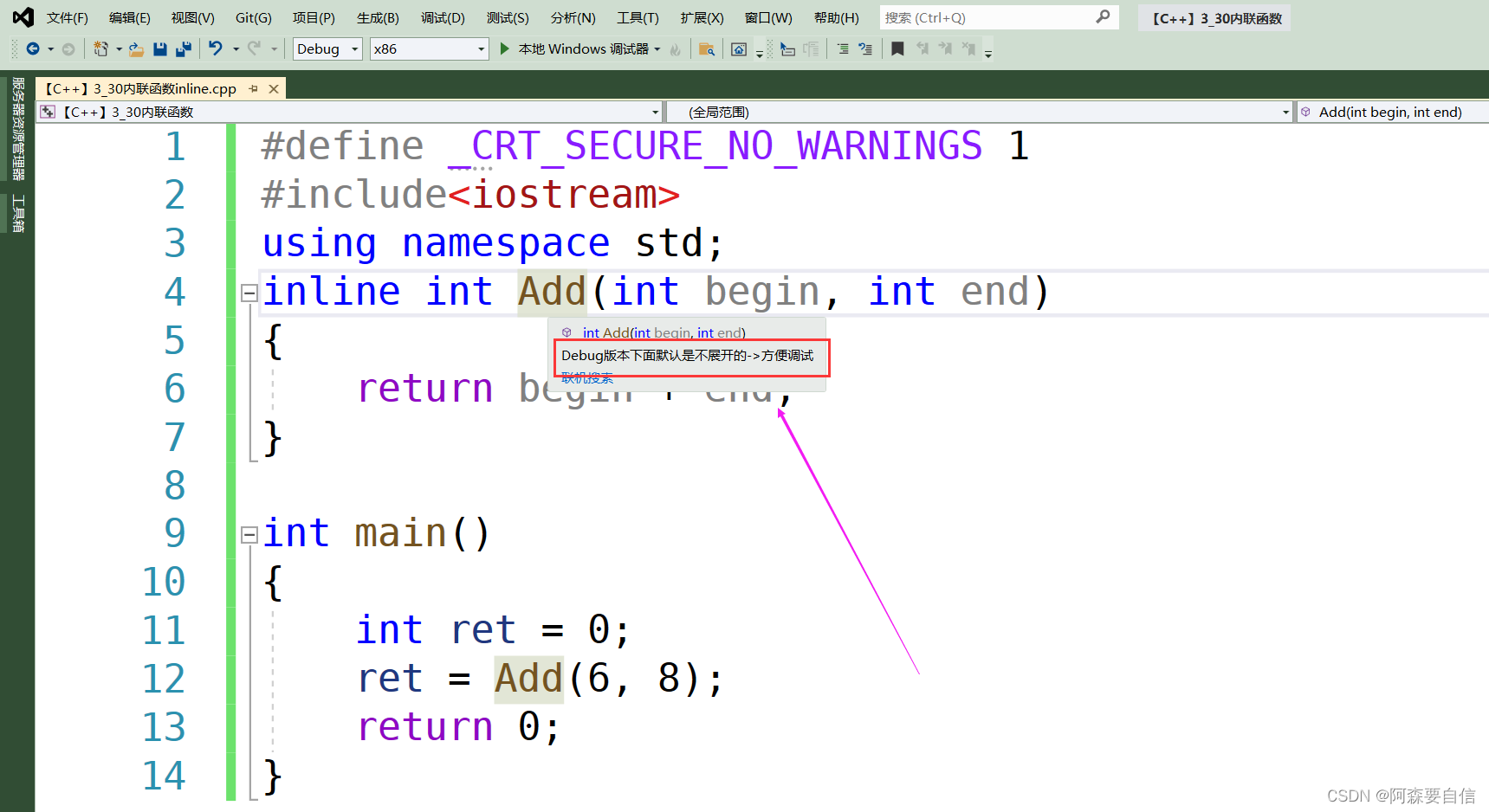Open the Git(G) menu
Screen dimensions: 1489x812
pyautogui.click(x=254, y=17)
